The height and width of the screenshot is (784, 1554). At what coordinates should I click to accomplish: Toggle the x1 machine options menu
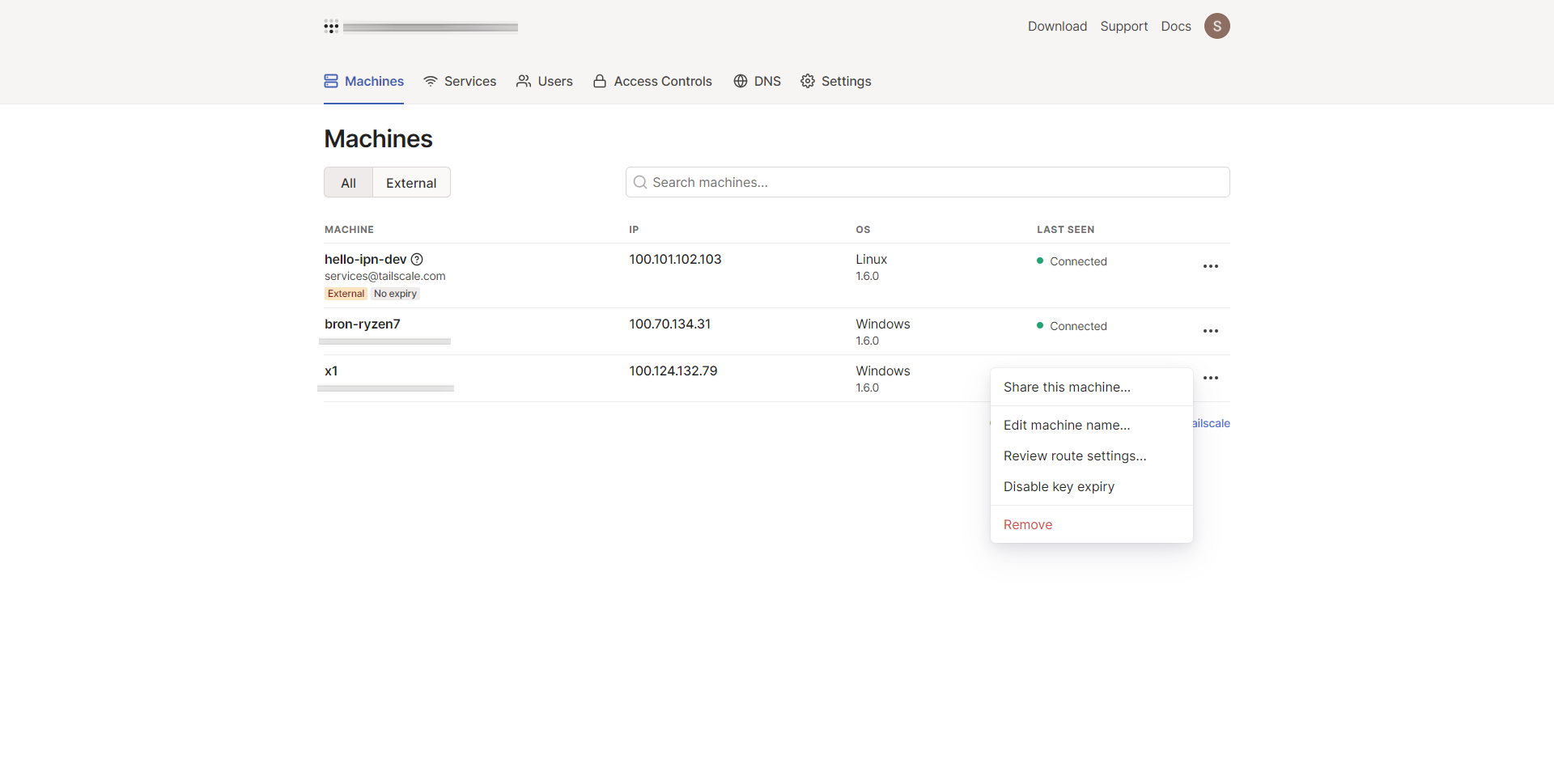click(x=1210, y=378)
